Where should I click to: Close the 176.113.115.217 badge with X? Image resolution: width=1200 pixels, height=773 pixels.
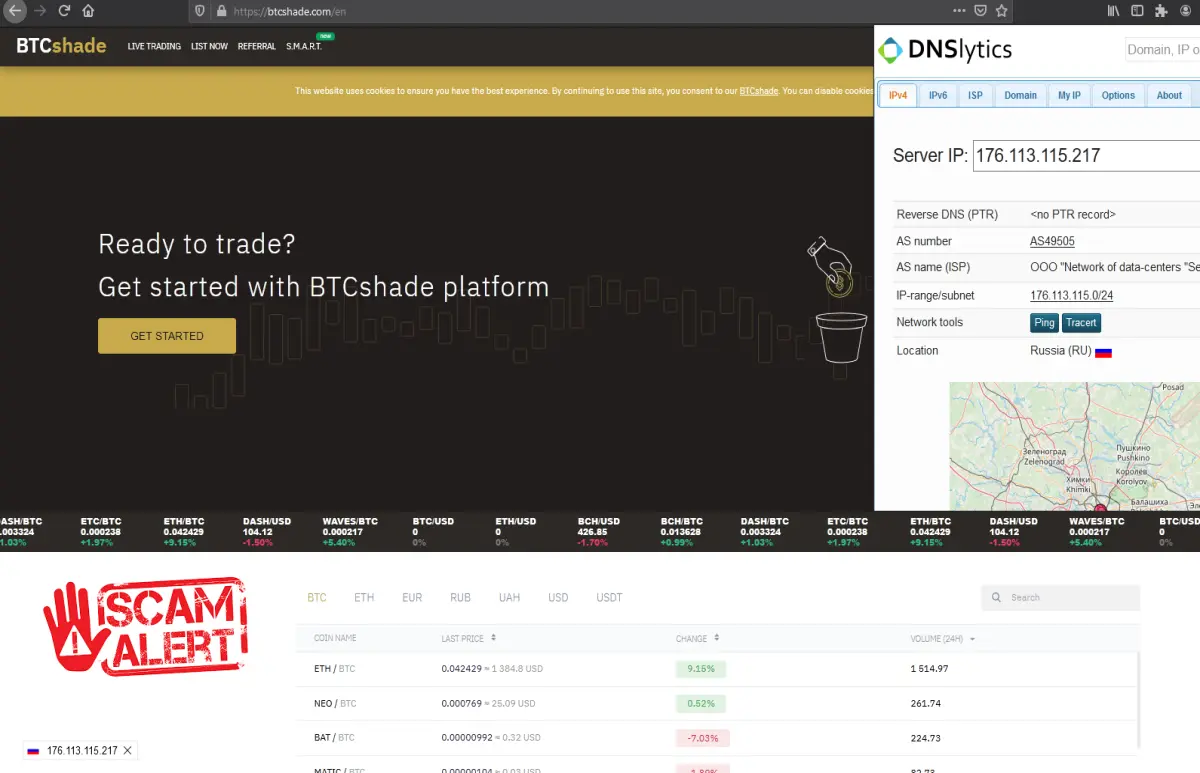[x=127, y=750]
